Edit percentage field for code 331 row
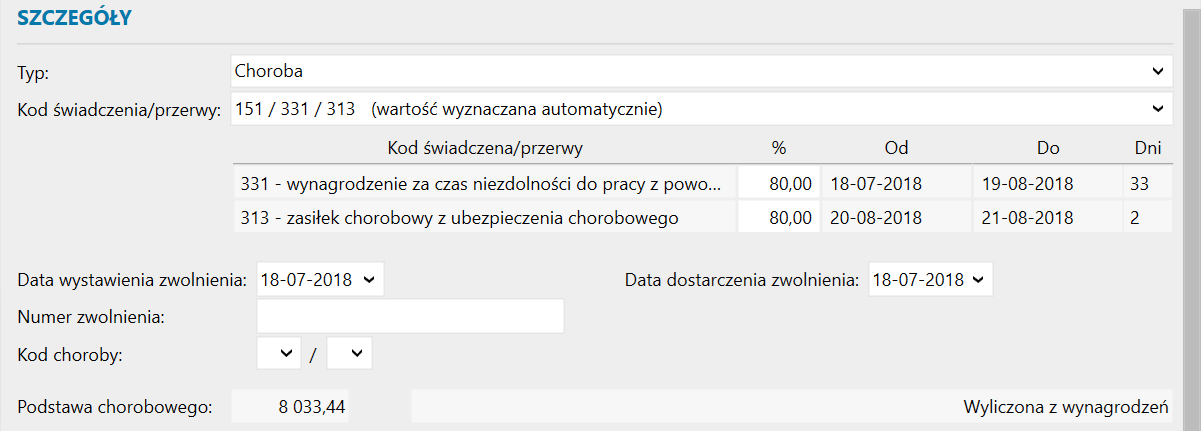 coord(778,184)
